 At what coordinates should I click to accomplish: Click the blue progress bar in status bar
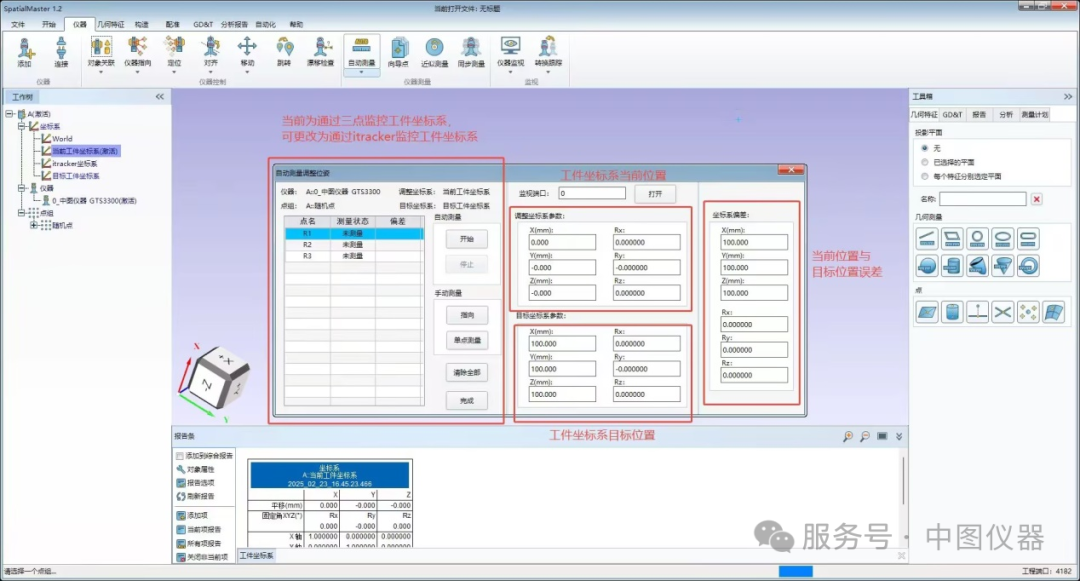pyautogui.click(x=796, y=571)
